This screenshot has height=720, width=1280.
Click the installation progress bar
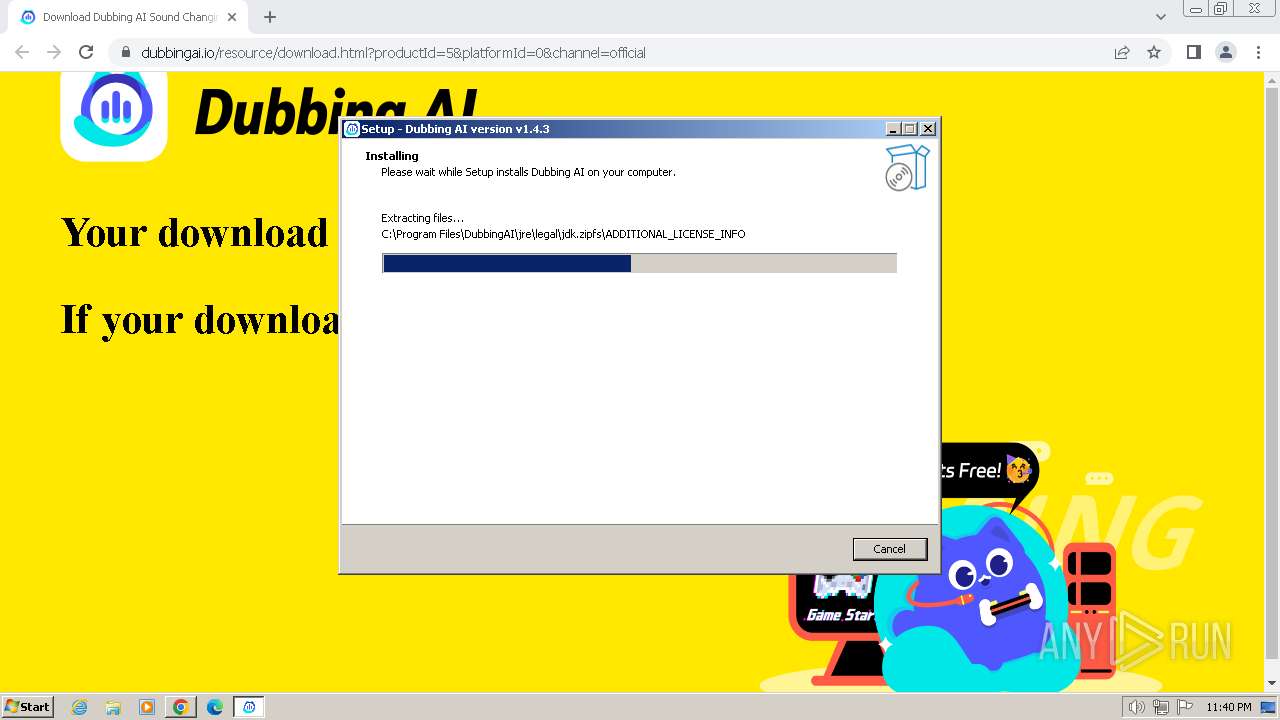pos(639,263)
